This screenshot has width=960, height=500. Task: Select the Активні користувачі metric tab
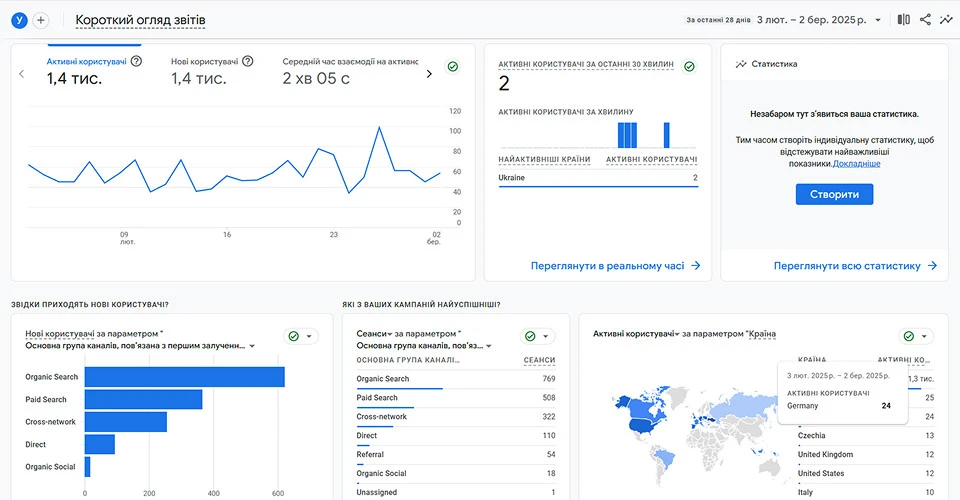pos(94,70)
